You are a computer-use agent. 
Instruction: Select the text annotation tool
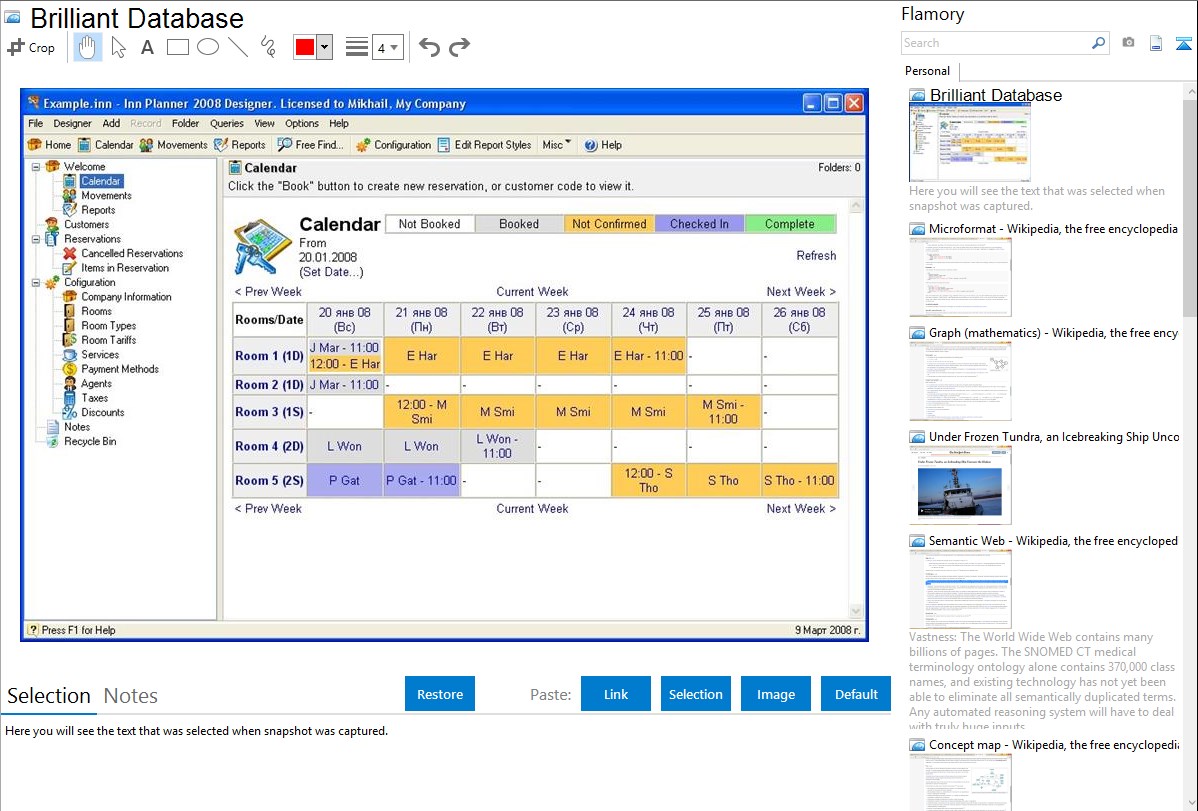147,47
